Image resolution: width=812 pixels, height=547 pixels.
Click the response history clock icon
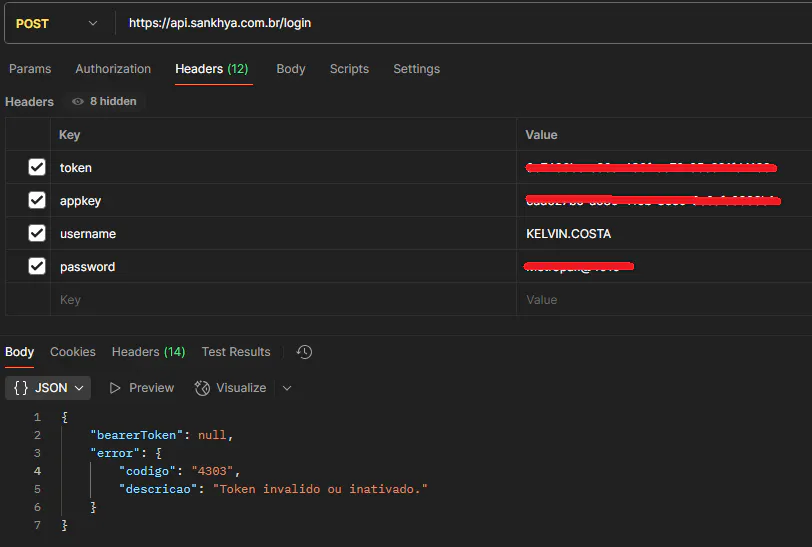click(305, 352)
